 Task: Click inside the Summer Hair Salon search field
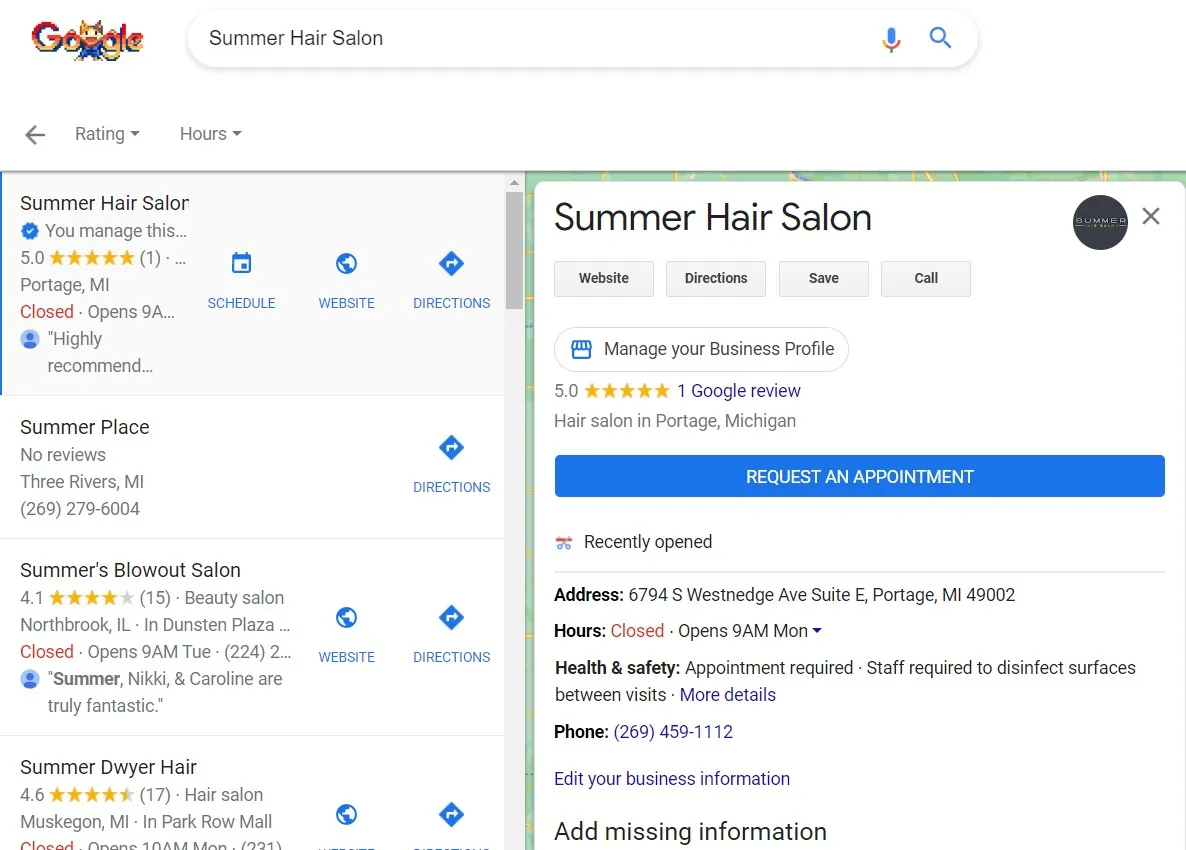point(529,39)
